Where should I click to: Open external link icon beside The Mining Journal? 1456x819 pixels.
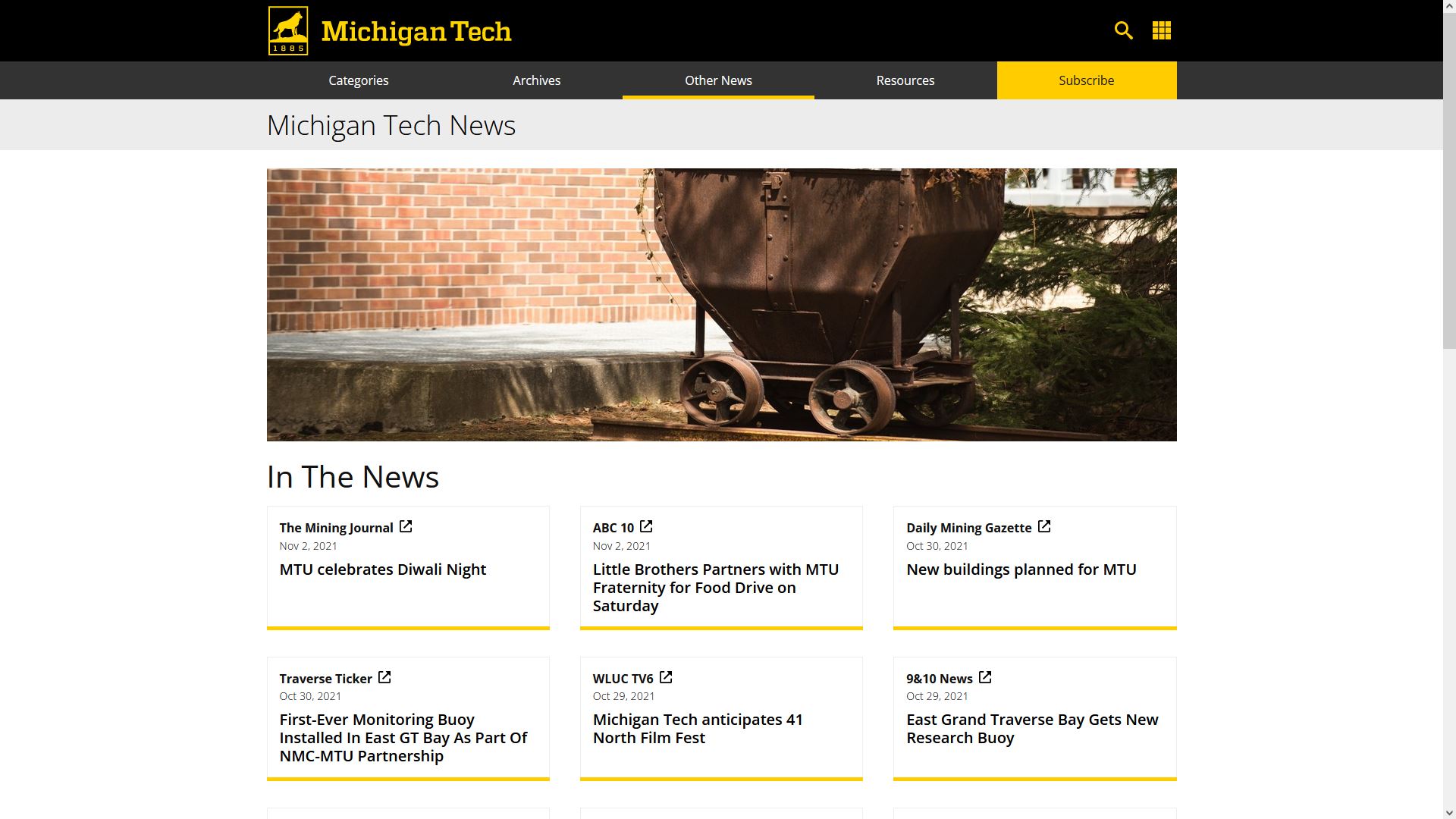(406, 526)
